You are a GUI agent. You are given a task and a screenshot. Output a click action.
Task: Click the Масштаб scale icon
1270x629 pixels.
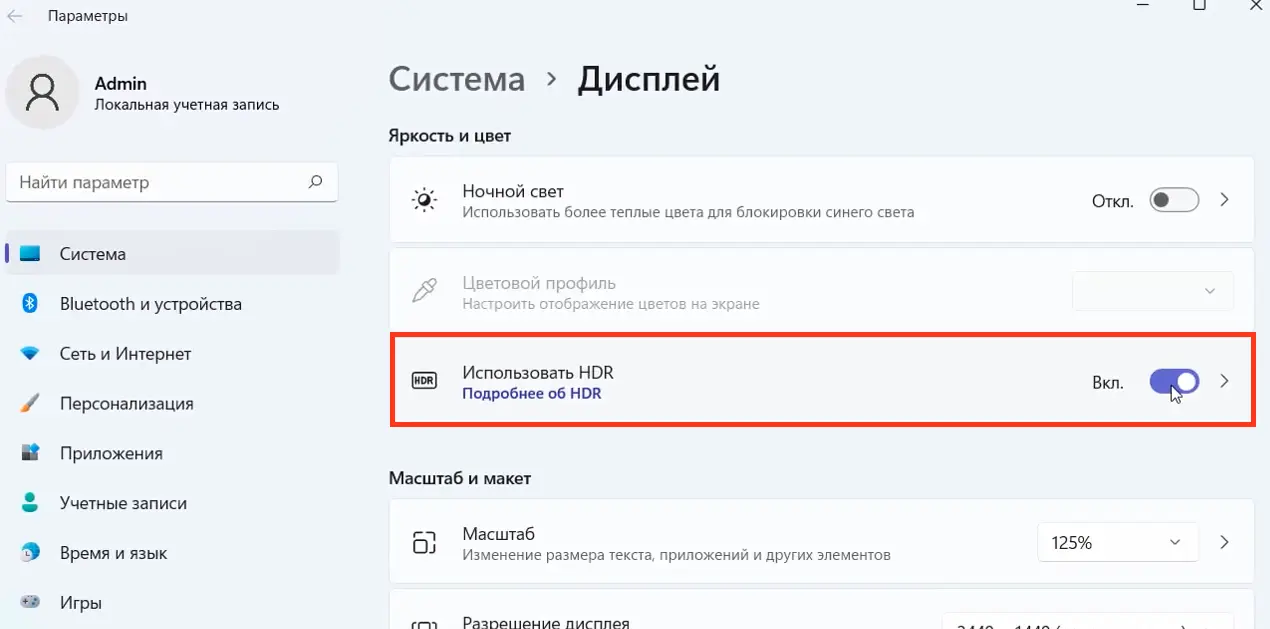pos(425,543)
